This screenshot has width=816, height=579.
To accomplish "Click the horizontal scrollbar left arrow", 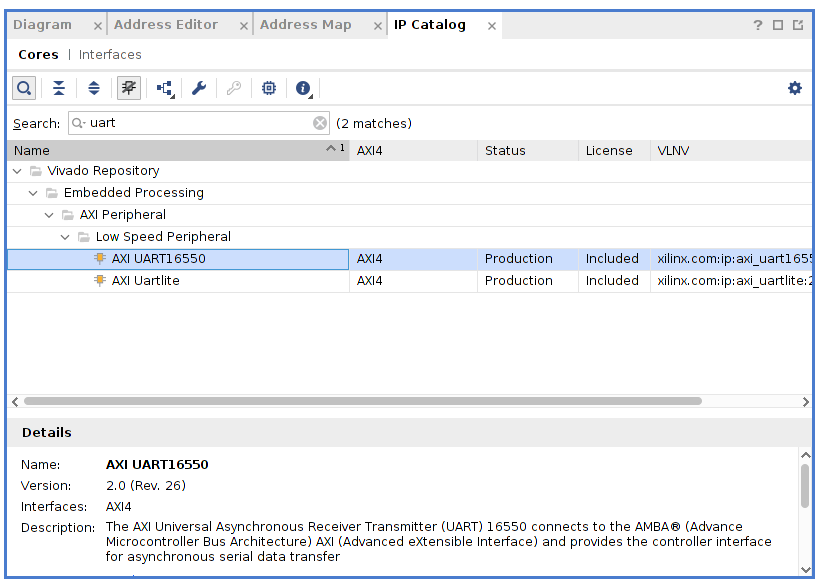I will 15,402.
